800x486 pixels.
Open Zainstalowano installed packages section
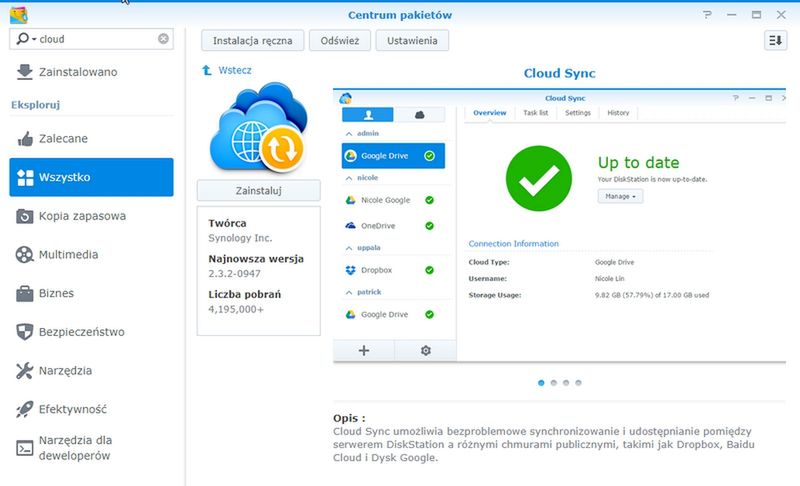click(91, 72)
